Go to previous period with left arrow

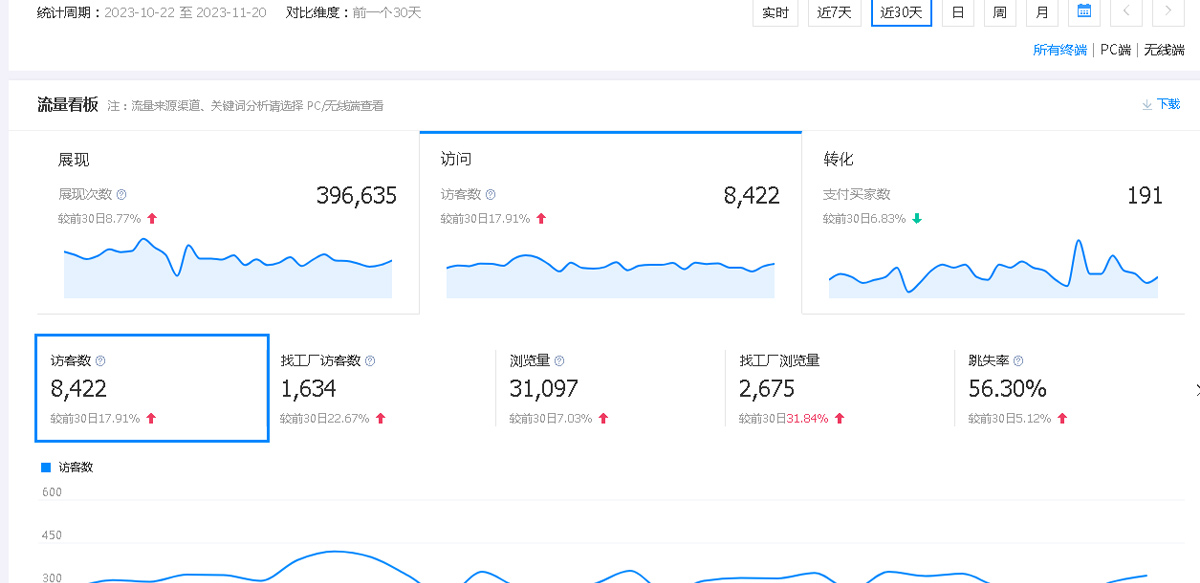(1126, 12)
